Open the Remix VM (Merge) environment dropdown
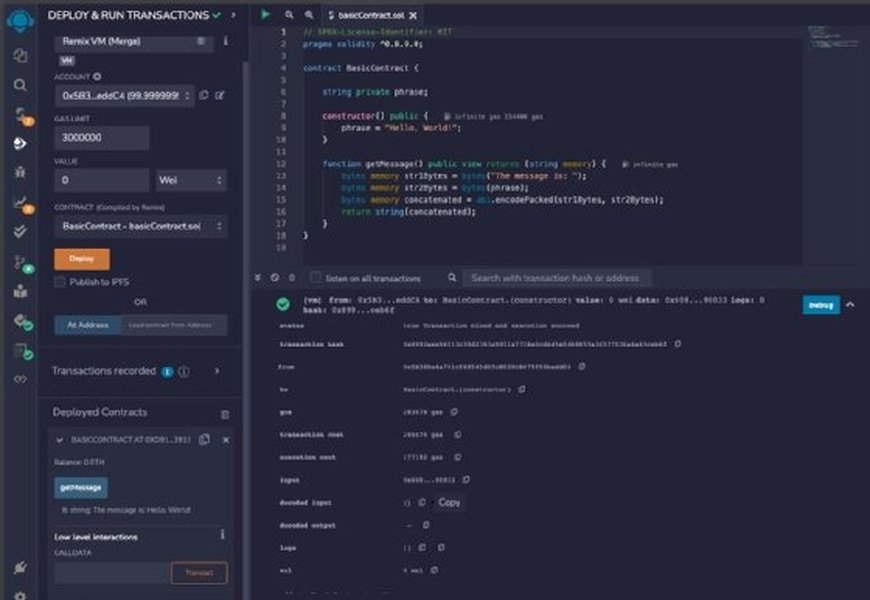The width and height of the screenshot is (870, 600). pyautogui.click(x=133, y=41)
